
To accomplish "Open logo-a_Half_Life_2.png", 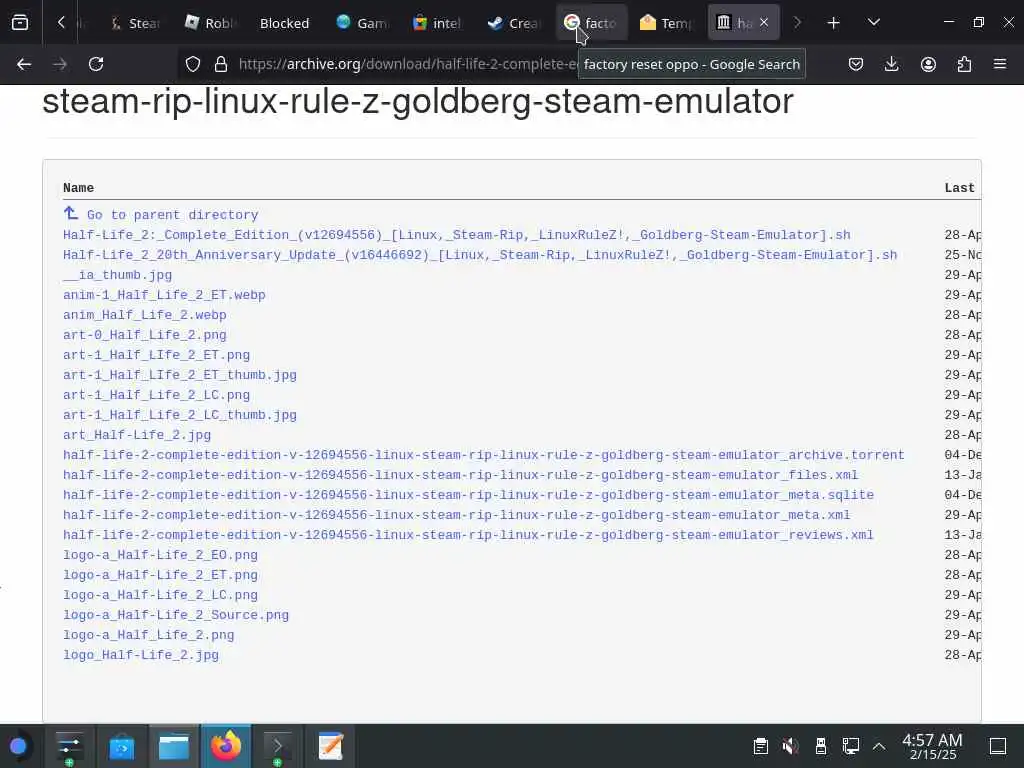I will click(x=148, y=635).
